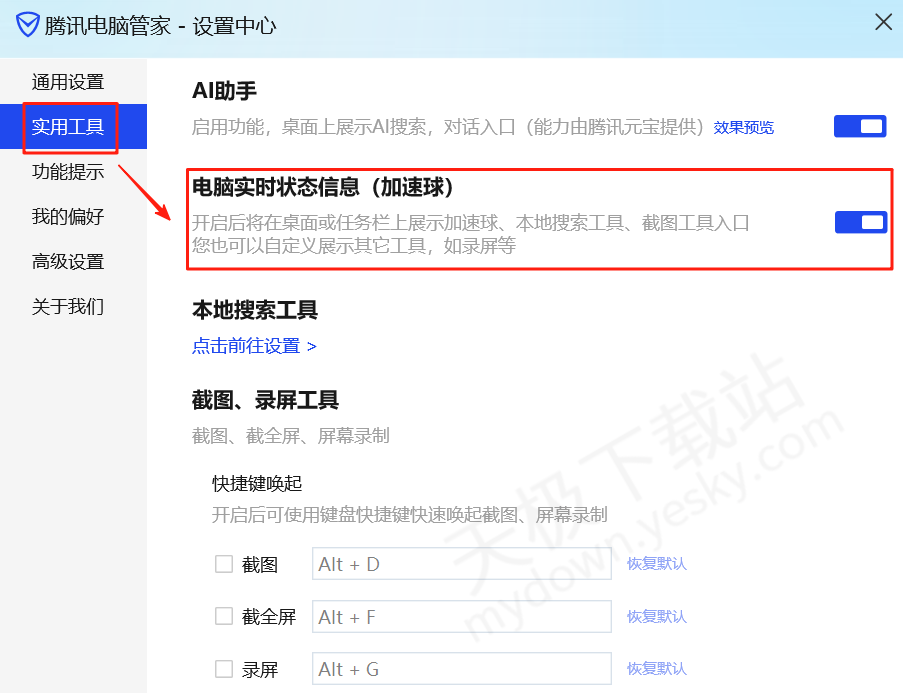Enable the 截图 shortcut checkbox
This screenshot has height=693, width=903.
[x=224, y=564]
